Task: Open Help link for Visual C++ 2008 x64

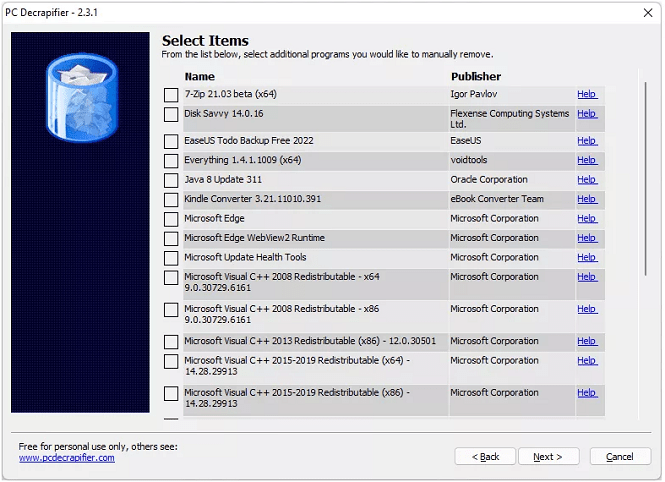Action: click(x=587, y=277)
